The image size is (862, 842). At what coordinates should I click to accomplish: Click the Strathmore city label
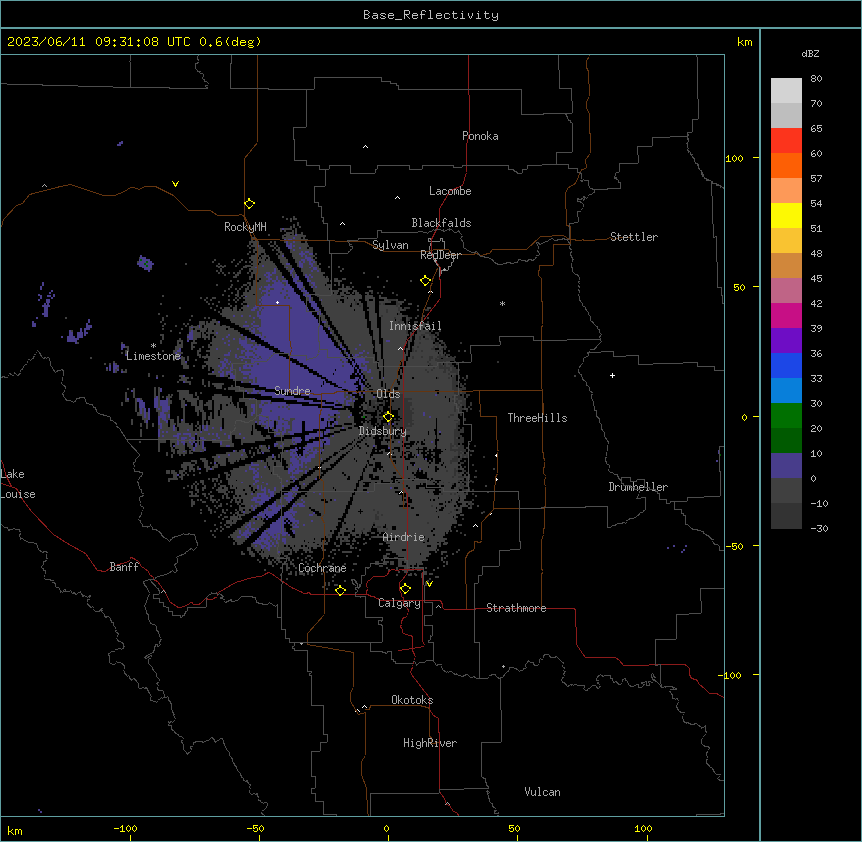coord(516,608)
